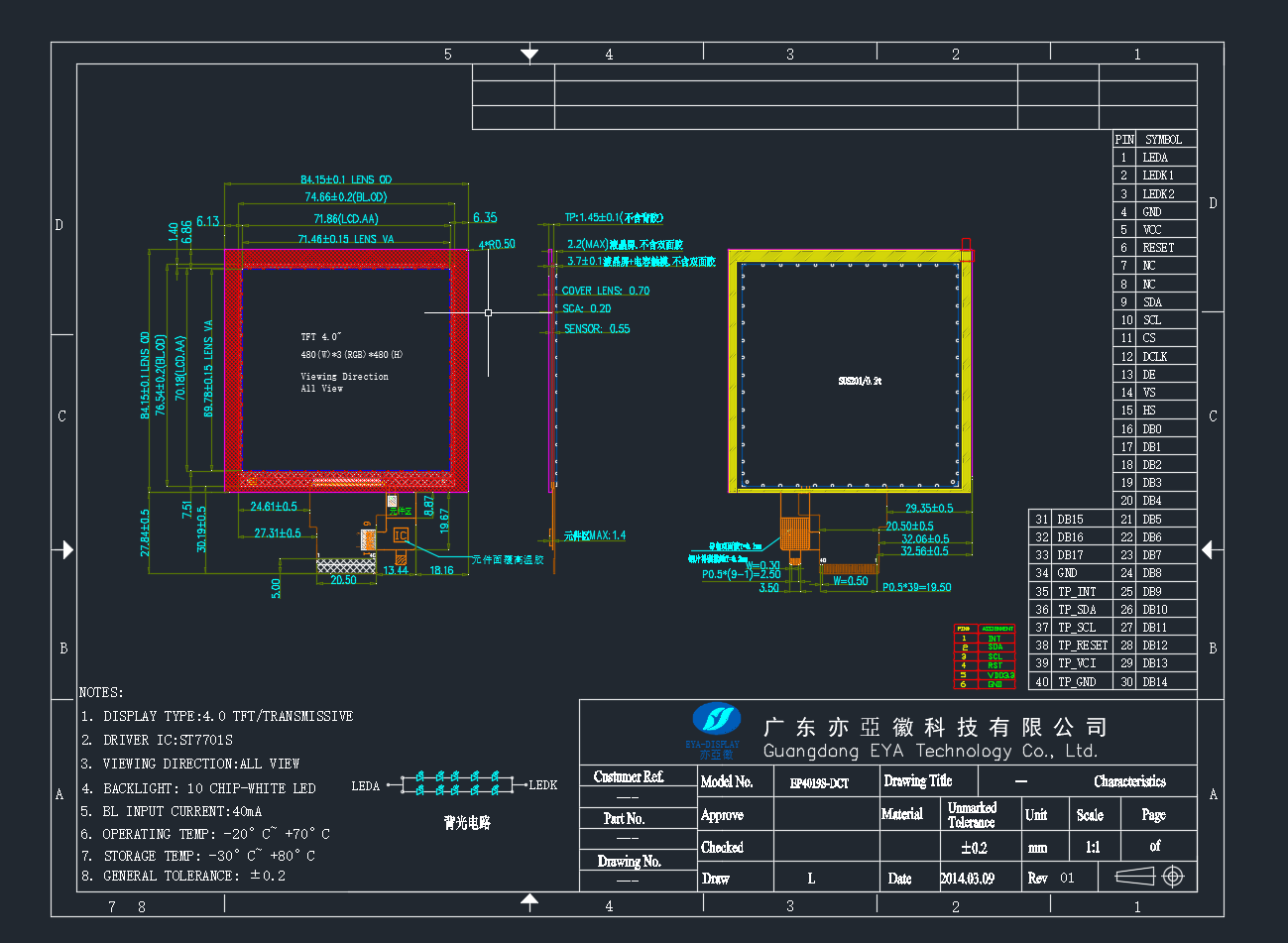The height and width of the screenshot is (943, 1288).
Task: Click dimension '71.46±0.15 LENS VA'
Action: pos(346,239)
